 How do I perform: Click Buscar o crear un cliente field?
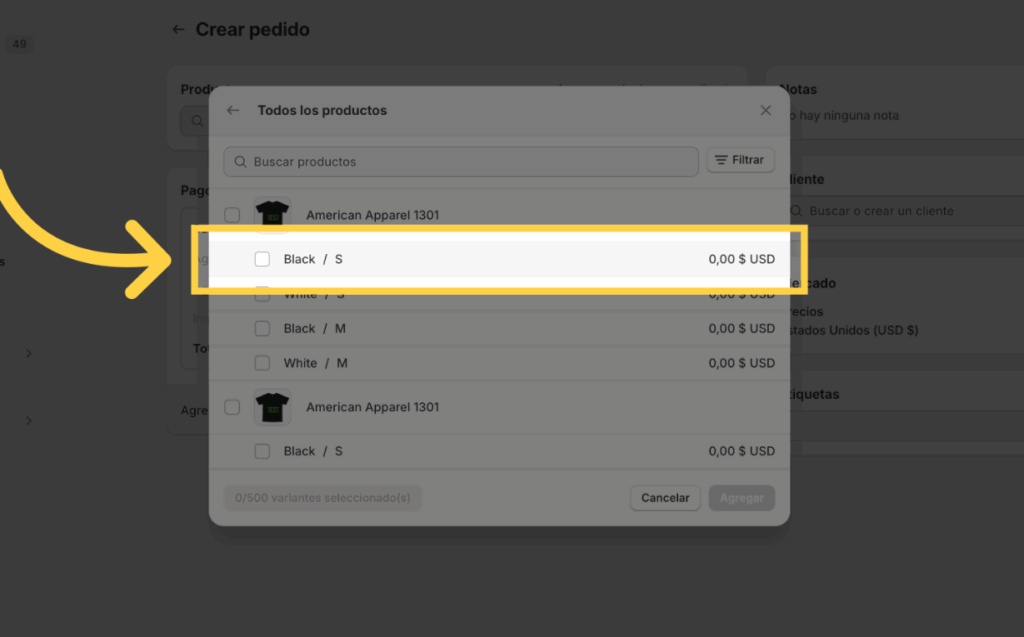(900, 211)
